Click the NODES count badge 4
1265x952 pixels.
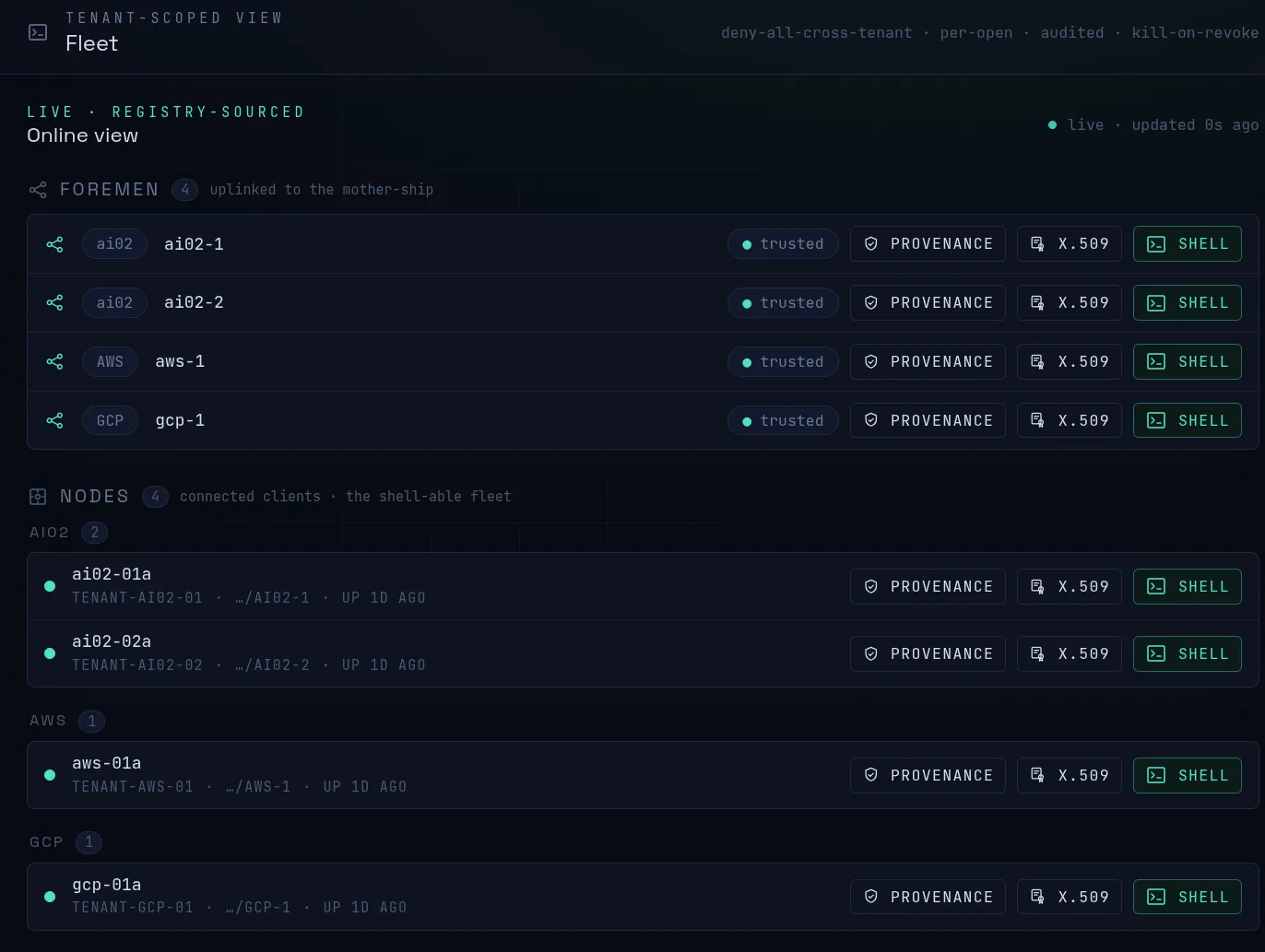(x=155, y=497)
